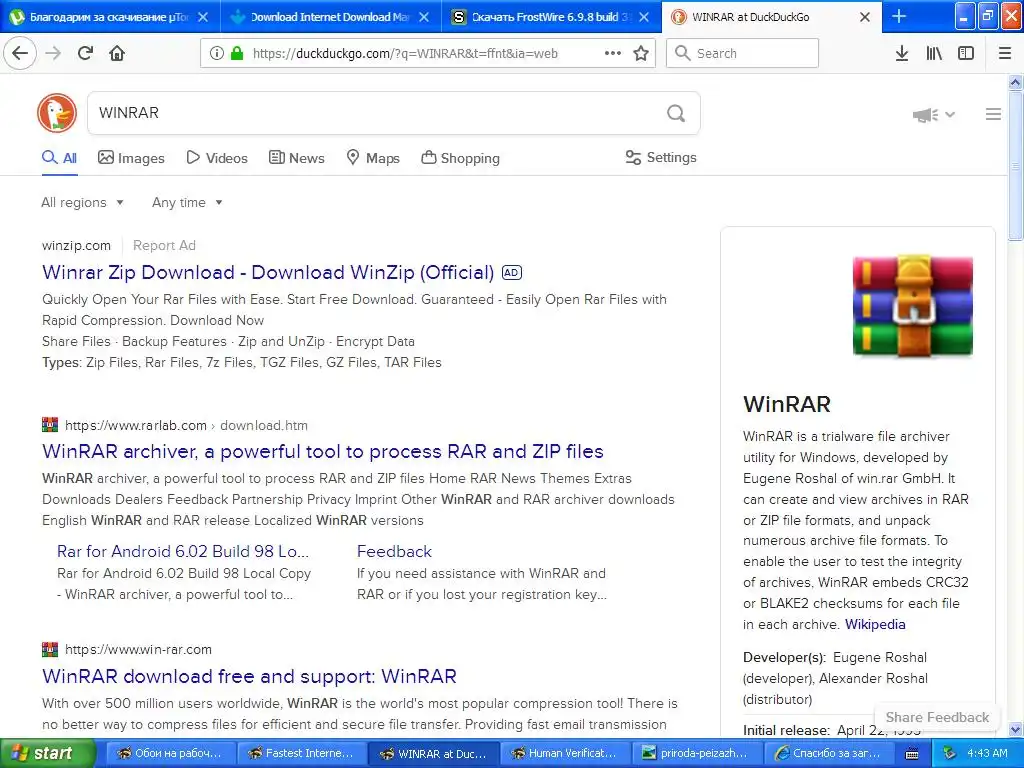Switch to Human Verification taskbar window
Screen dimensions: 1024x768
[565, 754]
